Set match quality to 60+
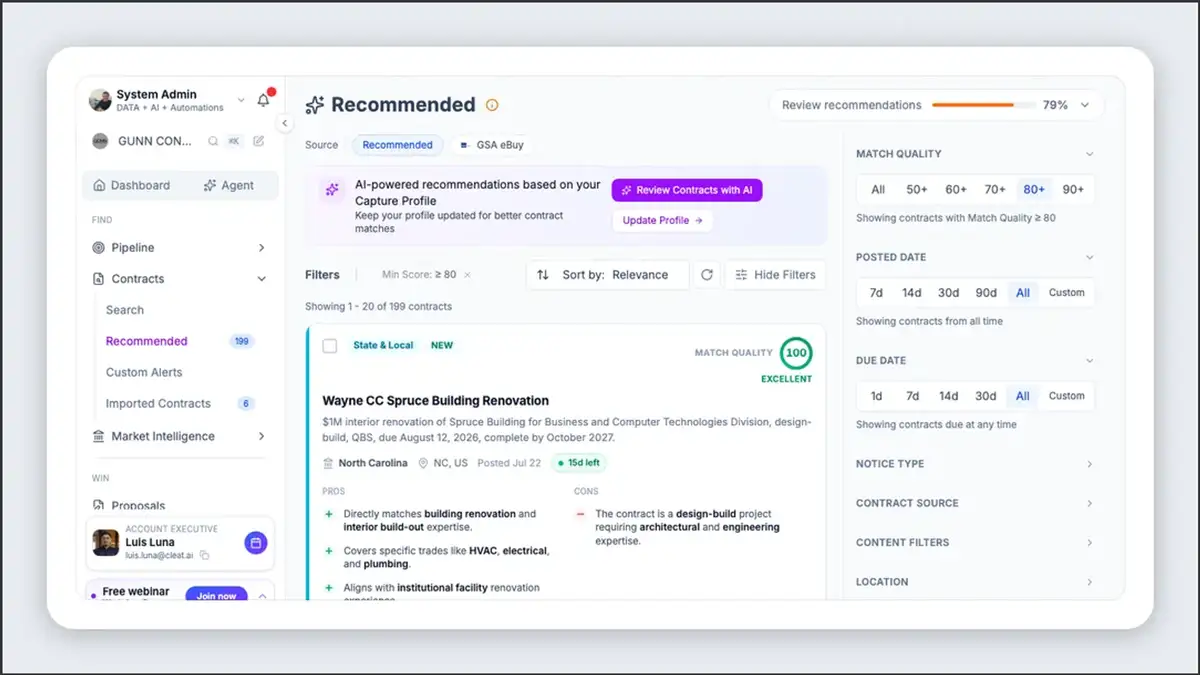1200x675 pixels. point(956,190)
